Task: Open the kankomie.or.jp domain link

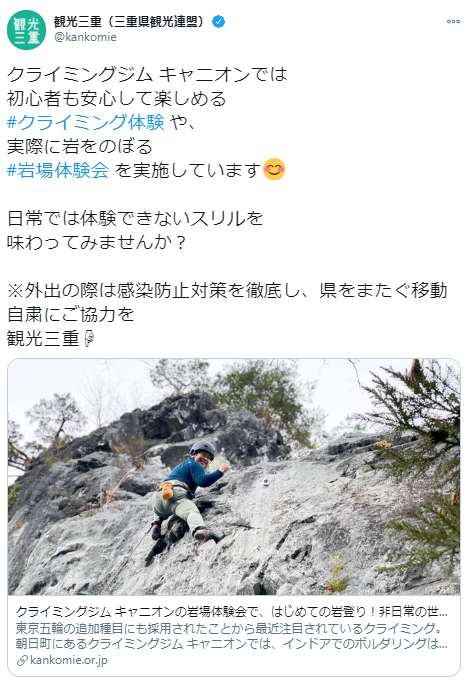Action: [x=69, y=661]
